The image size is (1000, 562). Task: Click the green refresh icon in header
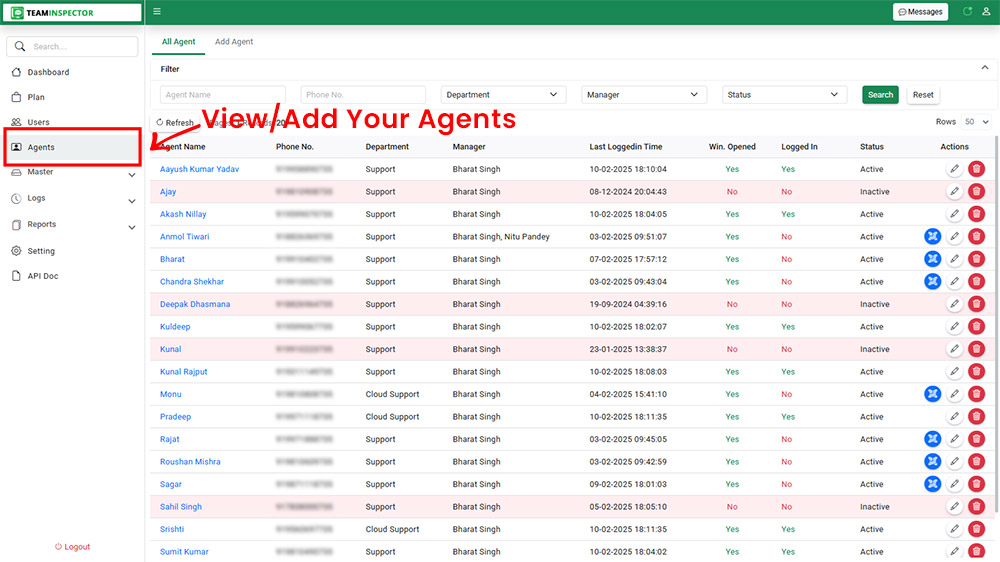pos(966,12)
